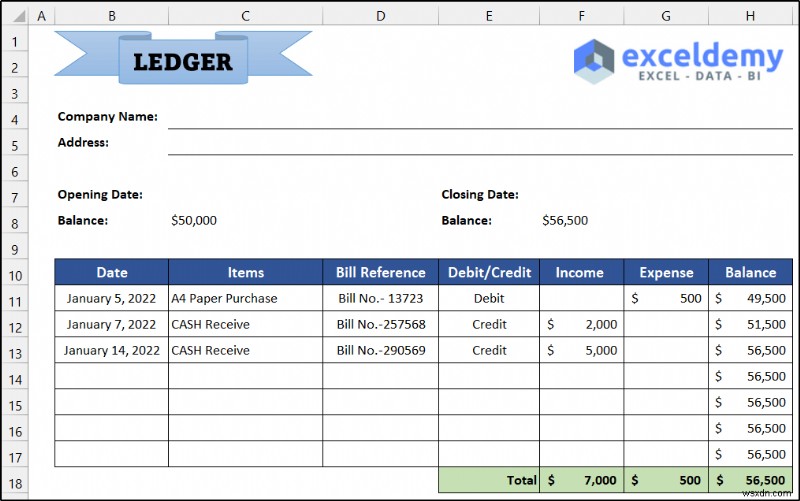Select balance $51,500 cell
The height and width of the screenshot is (501, 800).
[751, 324]
